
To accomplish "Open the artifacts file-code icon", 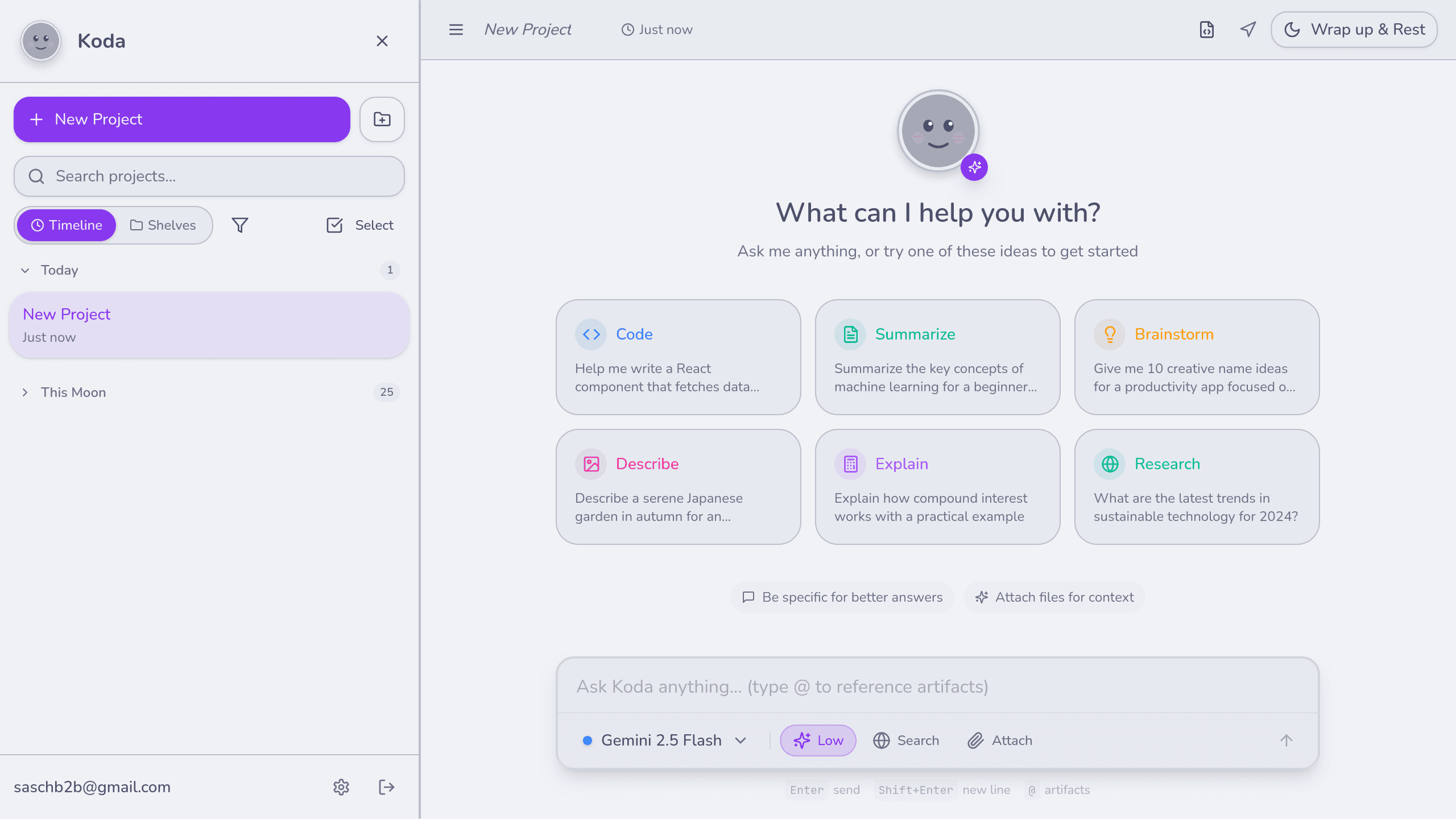I will coord(1206,30).
